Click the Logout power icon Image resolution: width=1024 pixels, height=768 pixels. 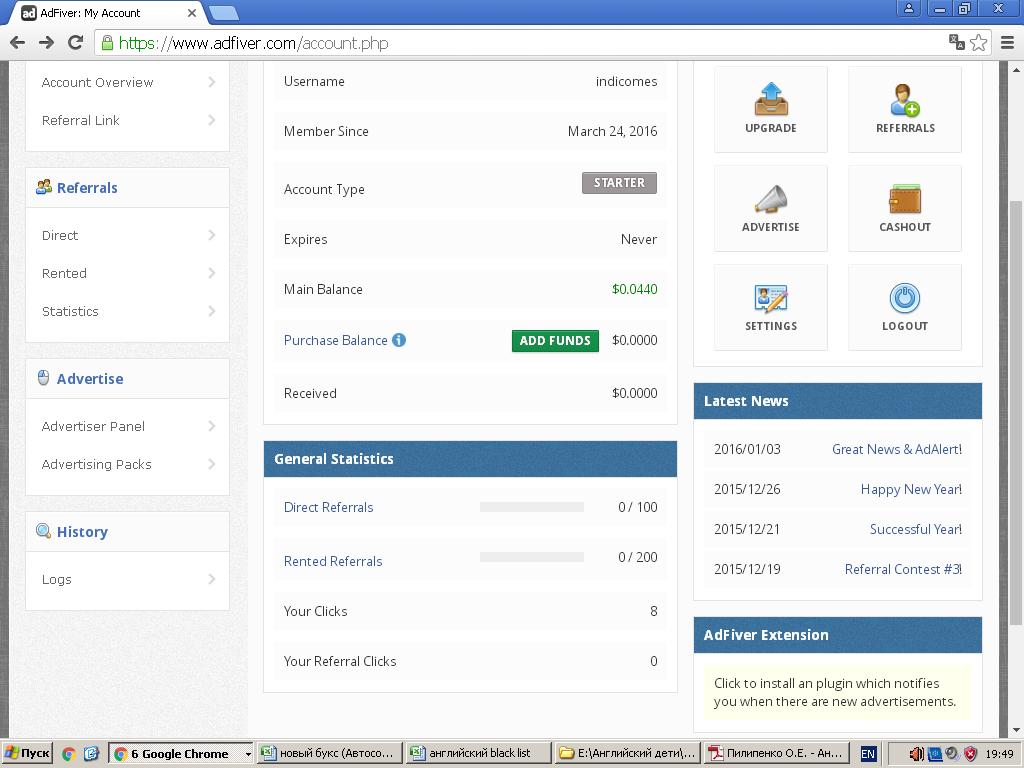pos(904,298)
